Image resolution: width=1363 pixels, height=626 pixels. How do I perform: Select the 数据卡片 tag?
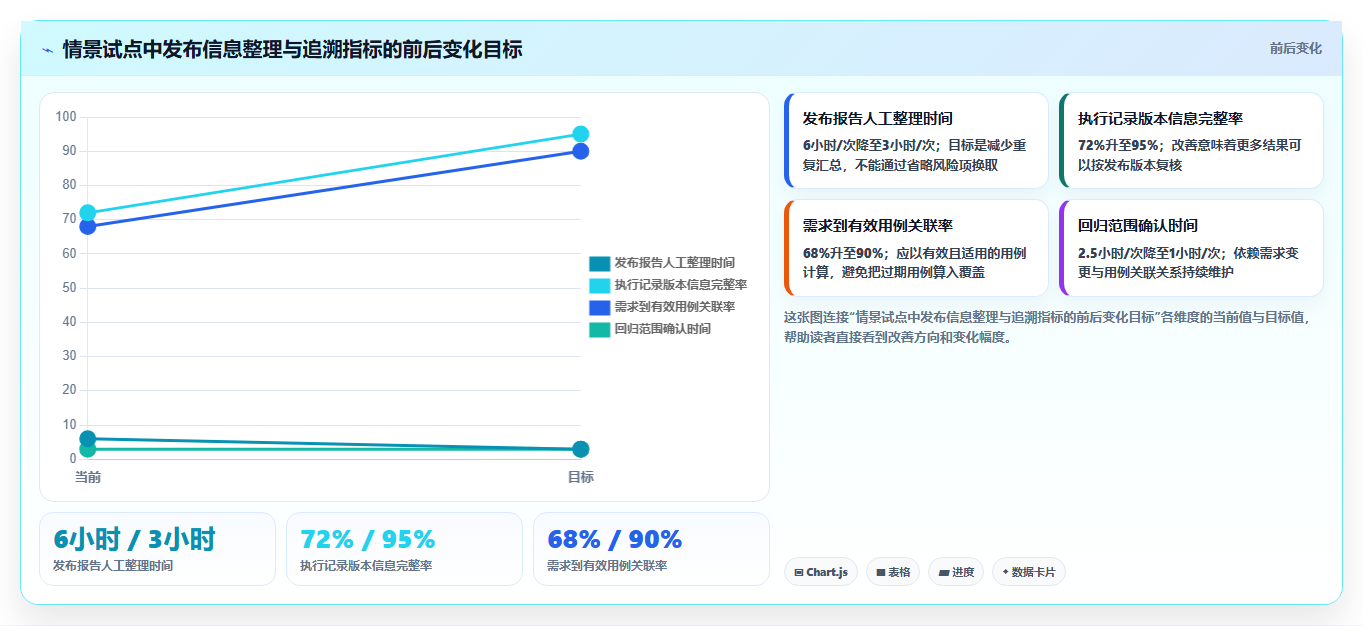point(1029,572)
